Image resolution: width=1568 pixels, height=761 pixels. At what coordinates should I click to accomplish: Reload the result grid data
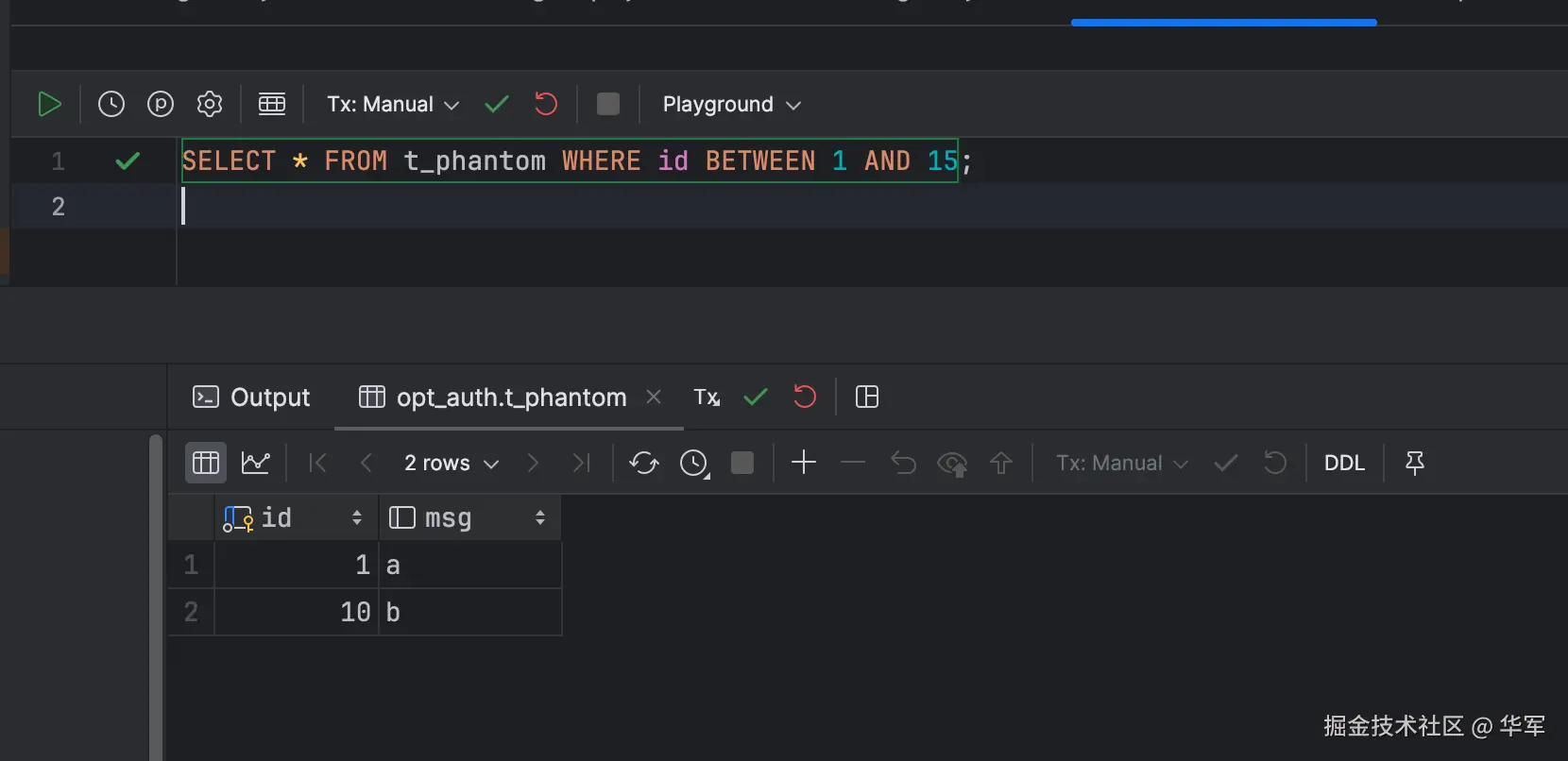[x=644, y=463]
